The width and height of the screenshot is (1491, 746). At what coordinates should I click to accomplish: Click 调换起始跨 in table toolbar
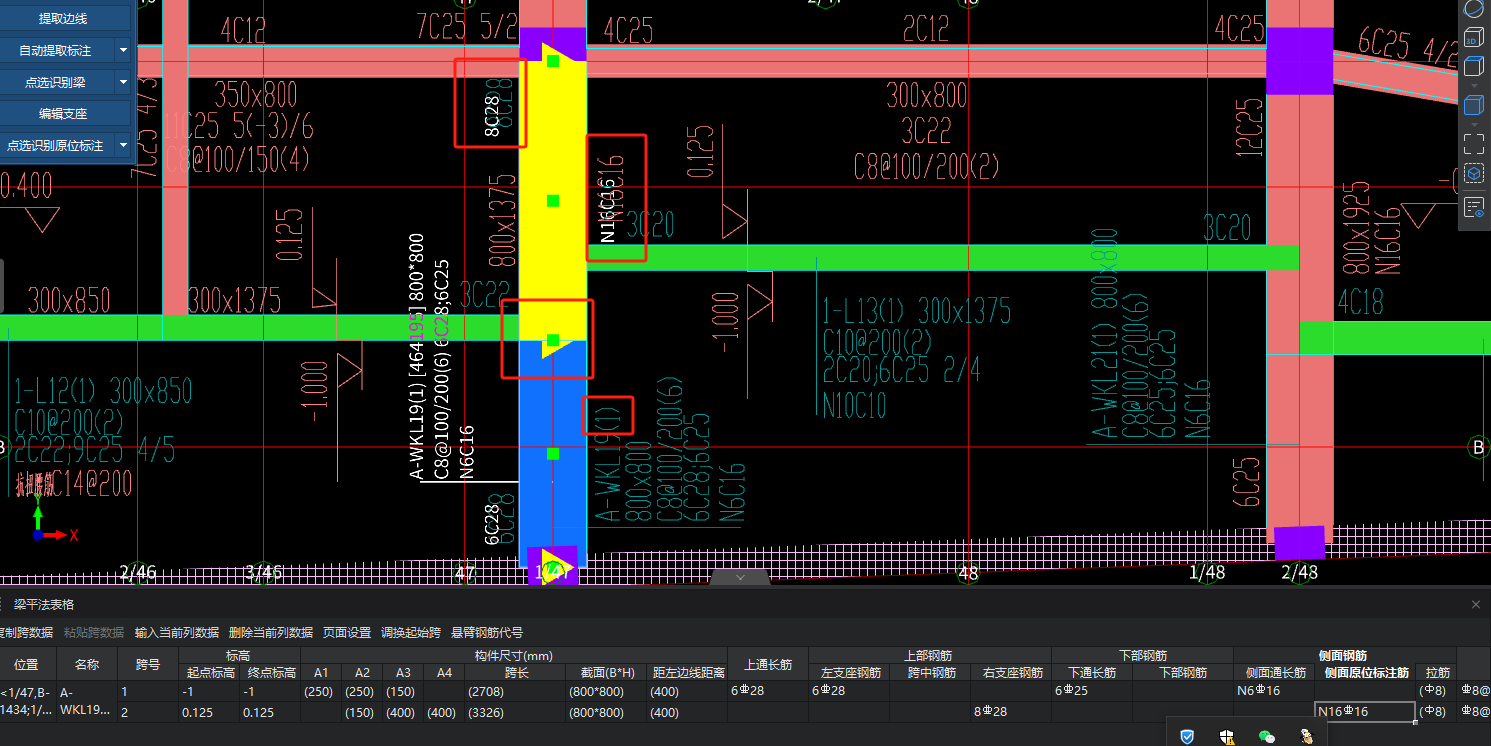point(411,632)
